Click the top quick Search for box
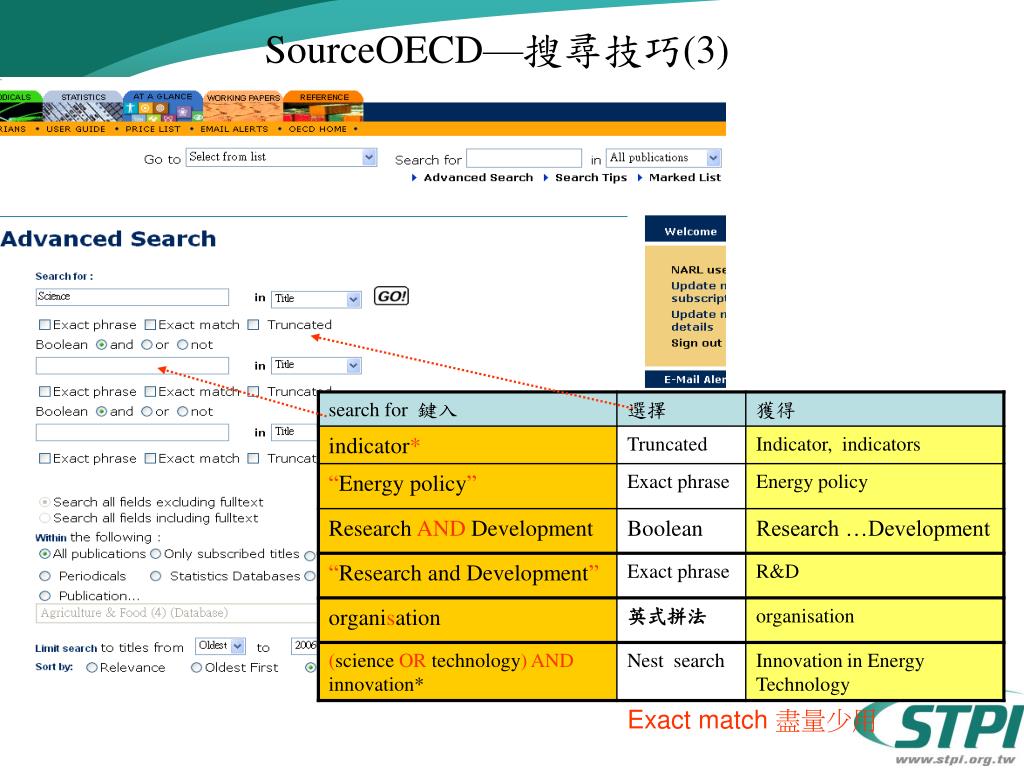 [524, 158]
